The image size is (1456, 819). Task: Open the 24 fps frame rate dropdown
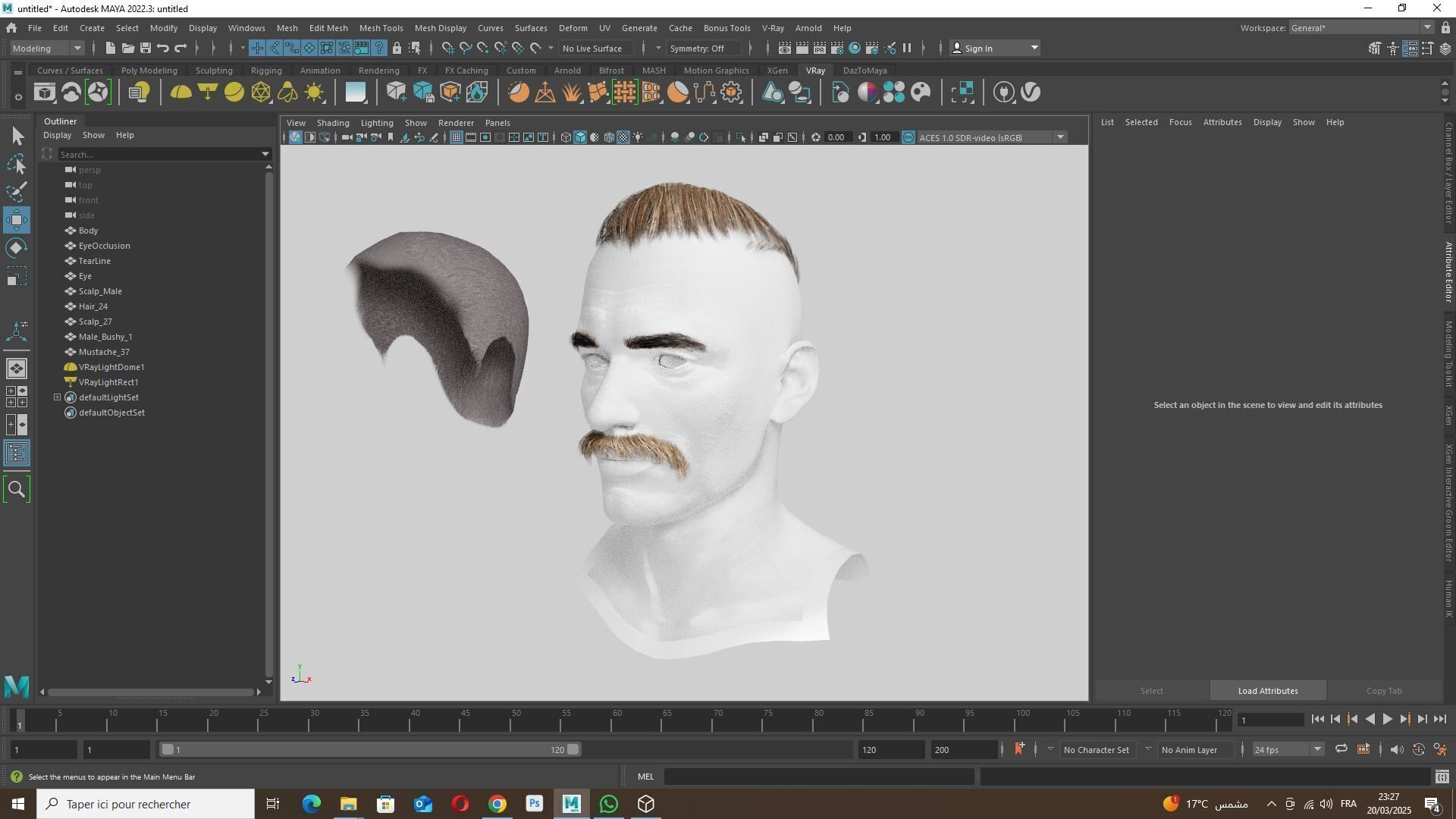pos(1287,750)
